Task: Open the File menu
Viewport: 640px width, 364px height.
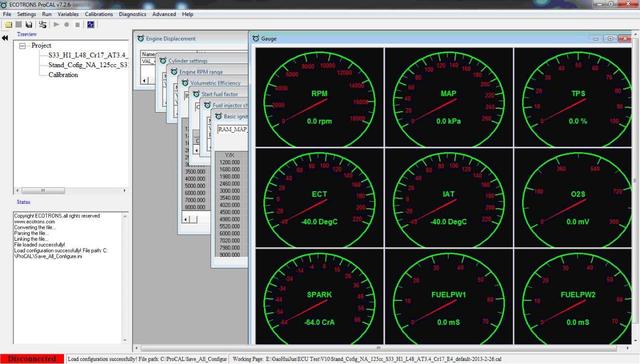Action: 7,14
